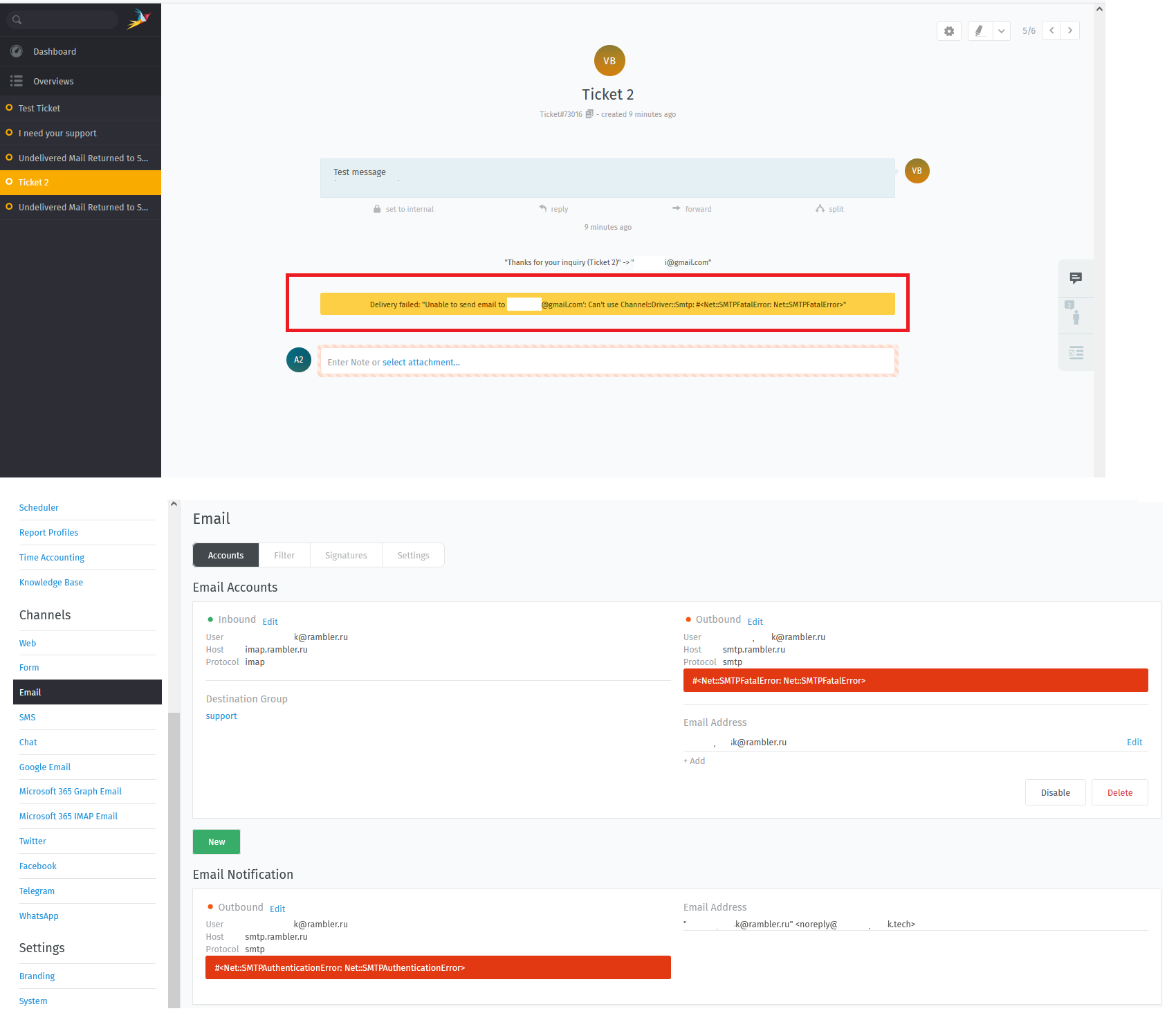Open the I need your support ticket
The width and height of the screenshot is (1176, 1020).
coord(80,134)
